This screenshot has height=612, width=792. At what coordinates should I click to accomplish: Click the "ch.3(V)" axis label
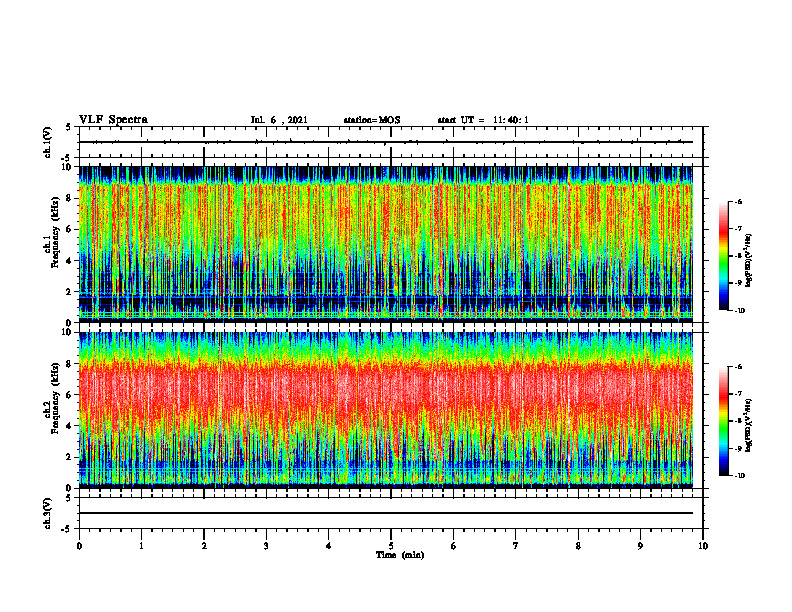tap(48, 513)
